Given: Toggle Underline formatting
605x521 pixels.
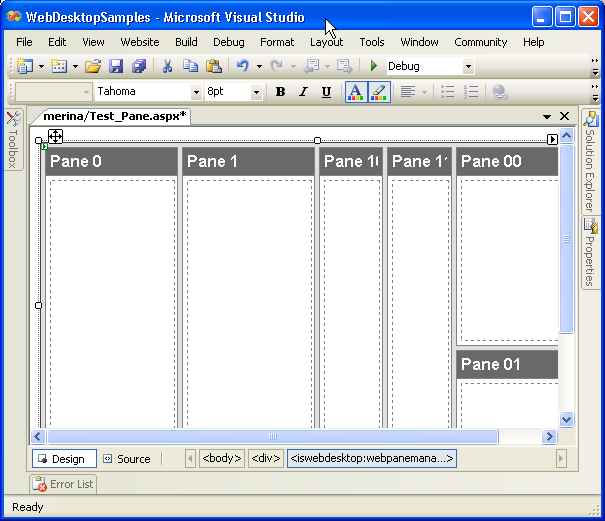Looking at the screenshot, I should click(326, 92).
